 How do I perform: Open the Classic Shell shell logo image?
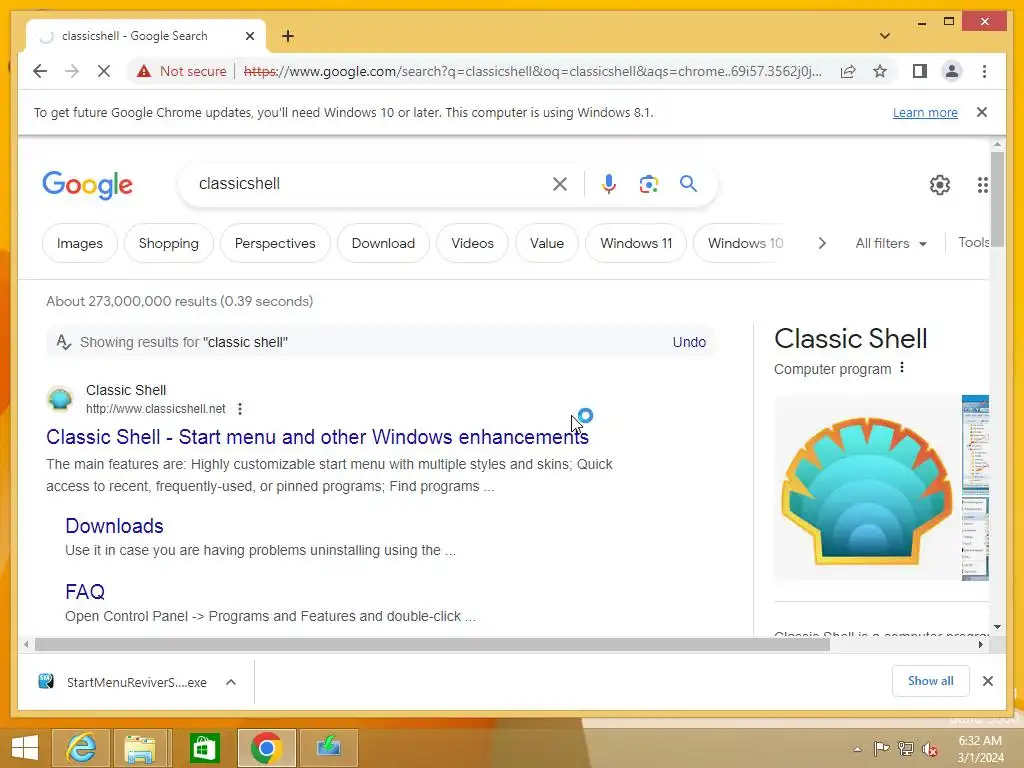coord(866,488)
